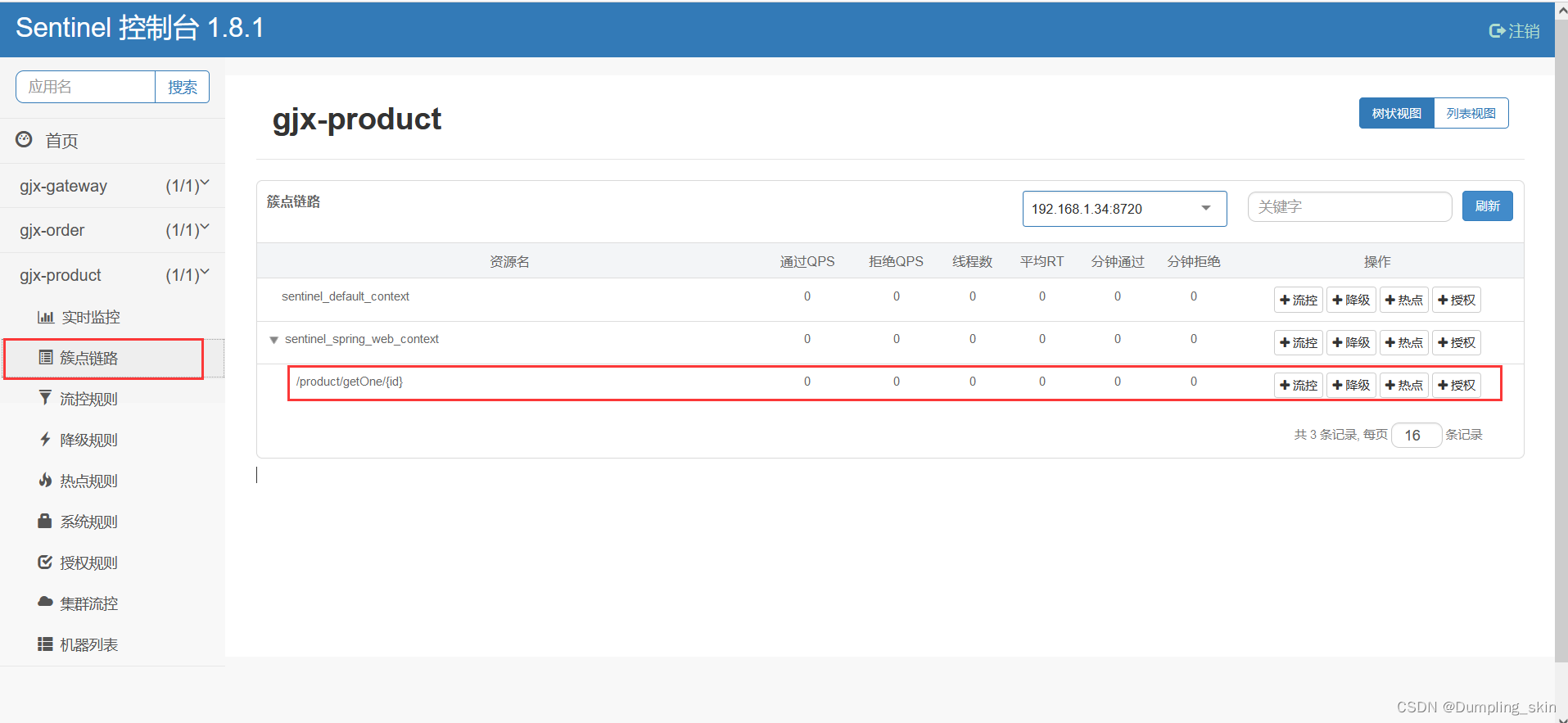Click the 平均RT column header
The height and width of the screenshot is (723, 1568).
tap(1042, 261)
